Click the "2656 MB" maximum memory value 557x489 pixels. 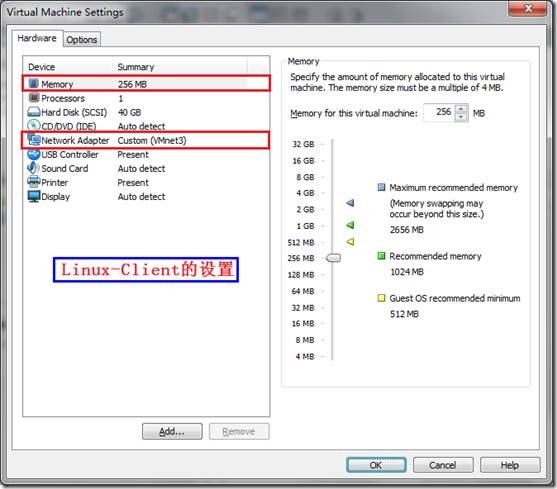407,230
